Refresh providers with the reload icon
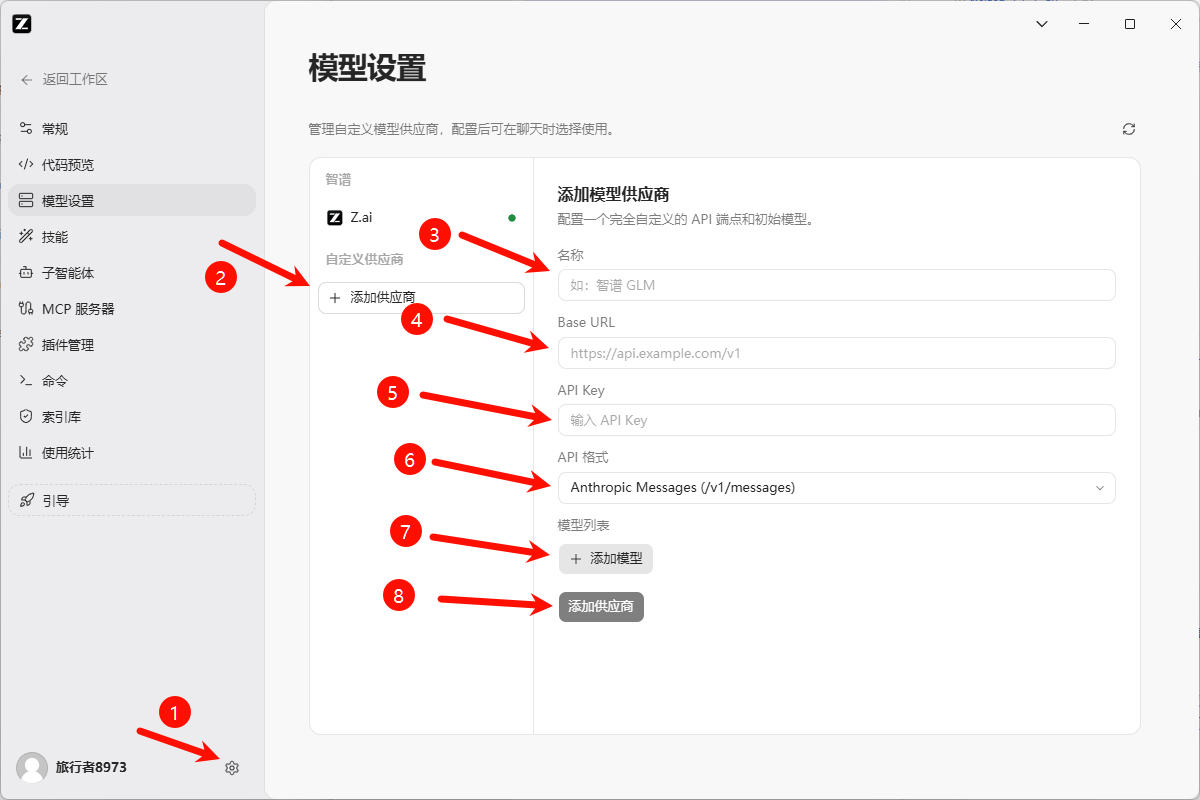The height and width of the screenshot is (800, 1200). pyautogui.click(x=1129, y=129)
